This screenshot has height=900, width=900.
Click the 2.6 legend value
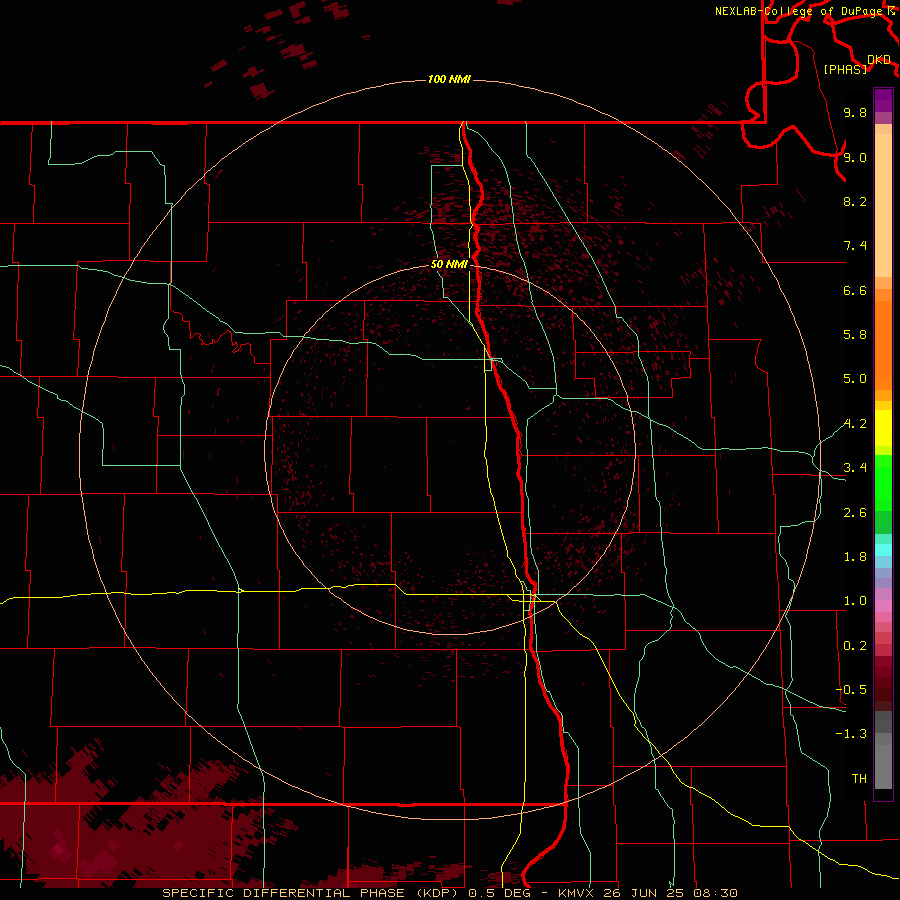tap(855, 513)
